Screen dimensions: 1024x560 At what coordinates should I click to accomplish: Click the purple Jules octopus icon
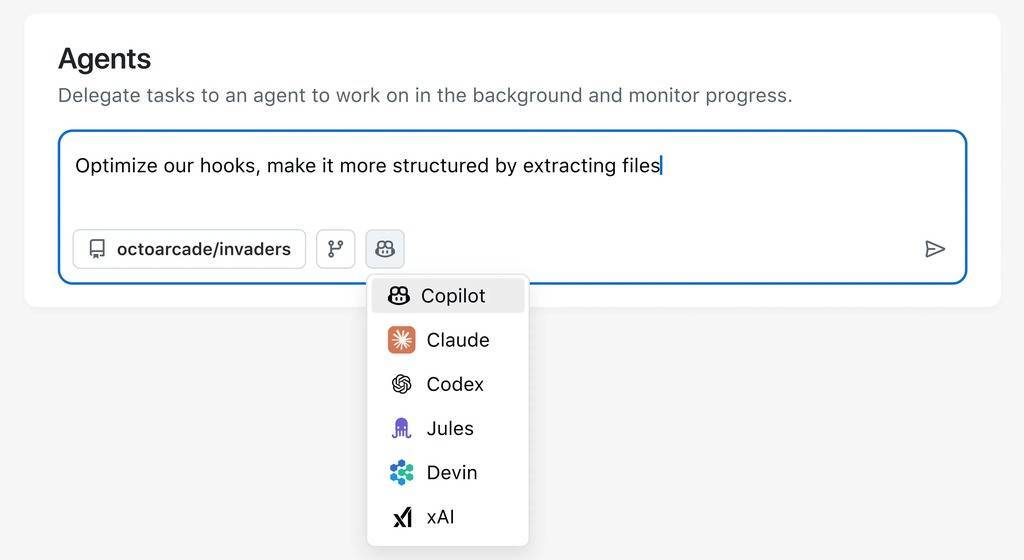point(402,428)
